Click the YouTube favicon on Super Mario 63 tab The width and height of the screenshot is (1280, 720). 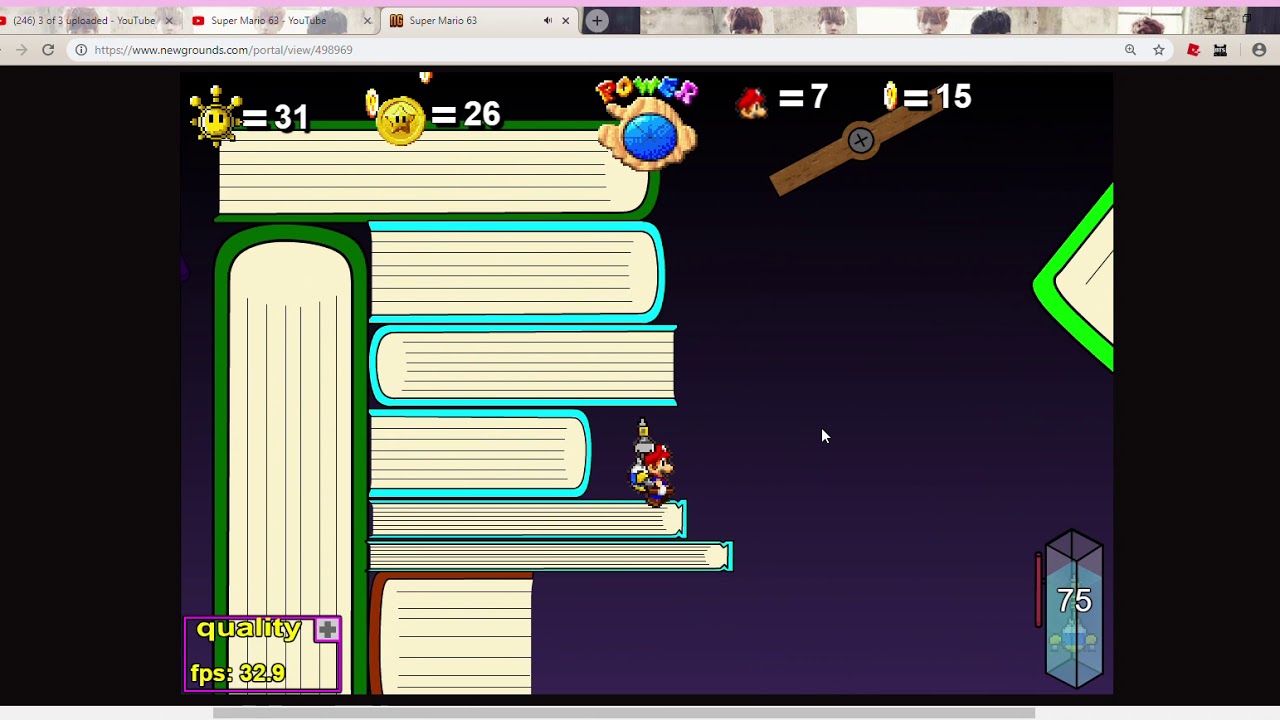click(x=198, y=20)
